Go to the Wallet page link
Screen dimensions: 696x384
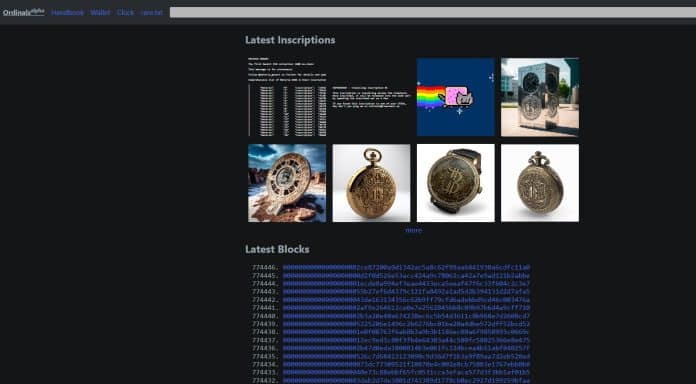(x=100, y=12)
